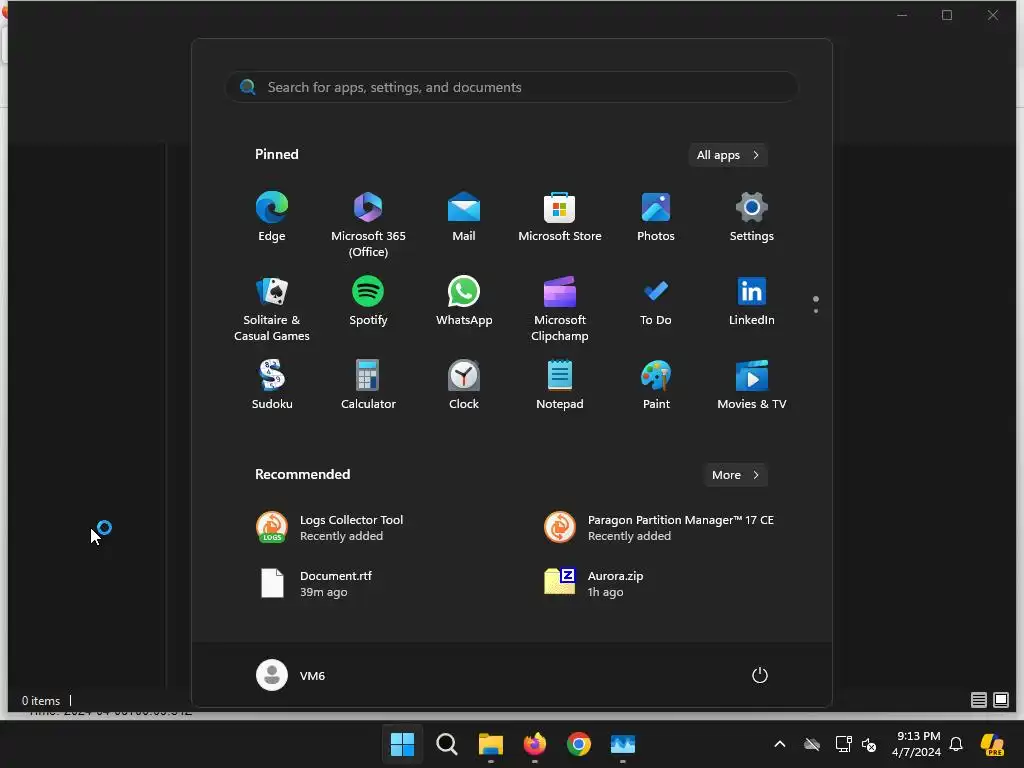1024x768 pixels.
Task: Open Google Chrome from the taskbar
Action: point(579,744)
